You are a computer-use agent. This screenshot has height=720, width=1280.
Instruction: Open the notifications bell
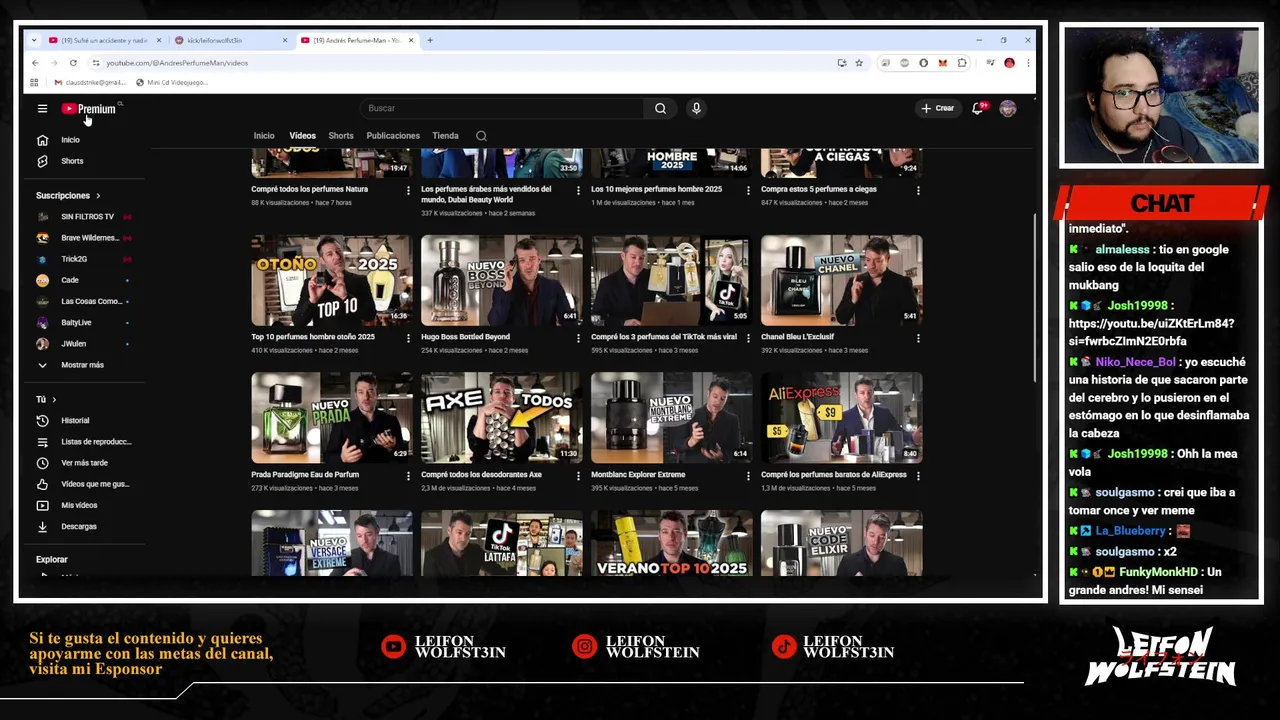978,108
